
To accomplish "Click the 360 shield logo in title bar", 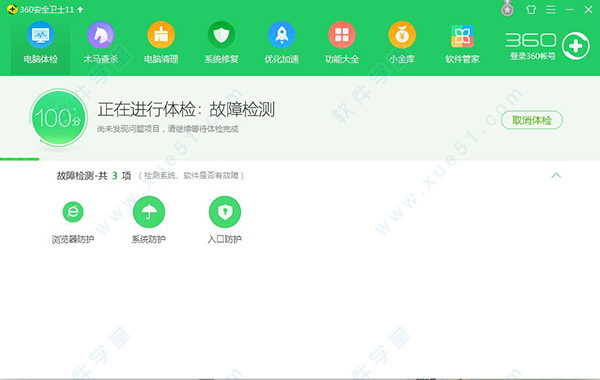I will point(12,9).
